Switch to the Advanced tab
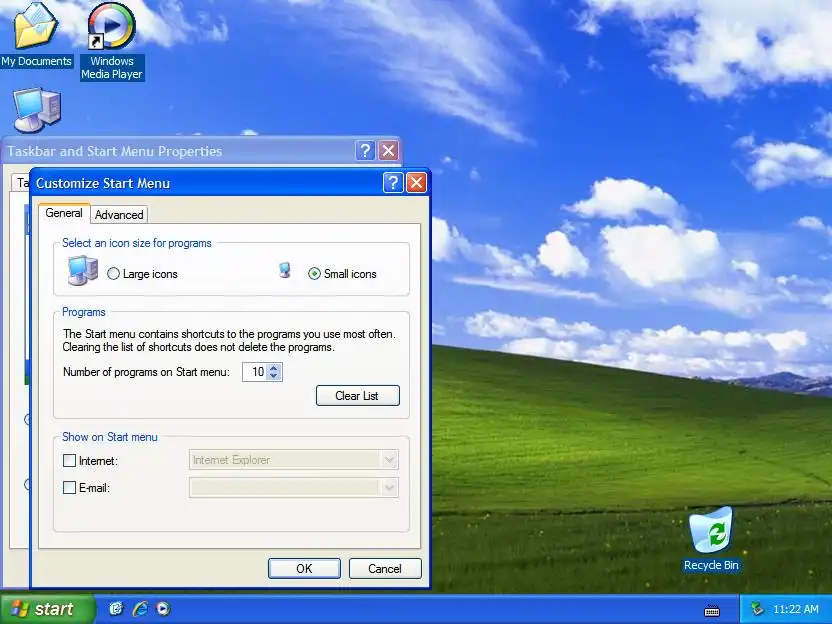The height and width of the screenshot is (624, 832). (119, 215)
